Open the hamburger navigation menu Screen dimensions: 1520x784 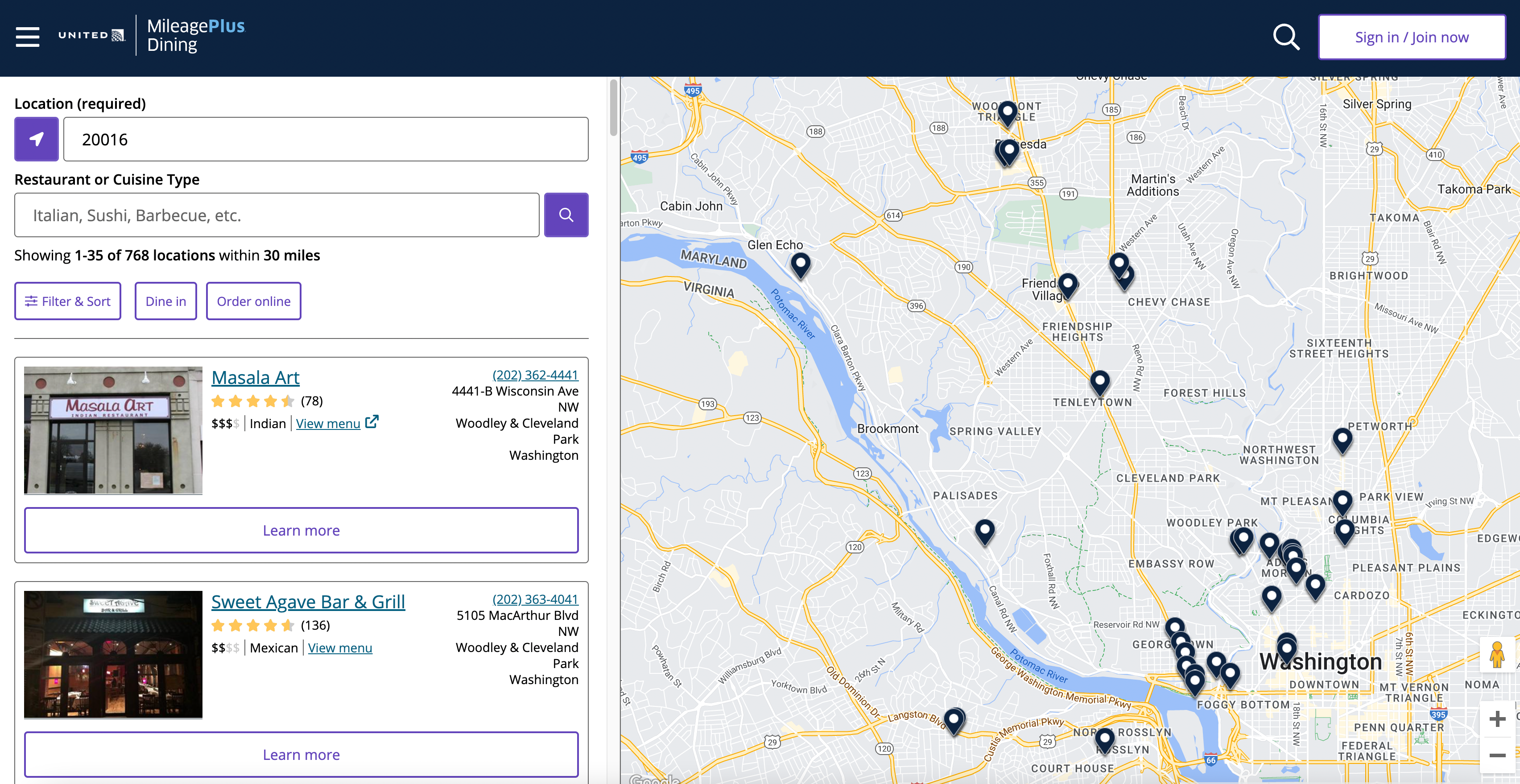click(27, 37)
